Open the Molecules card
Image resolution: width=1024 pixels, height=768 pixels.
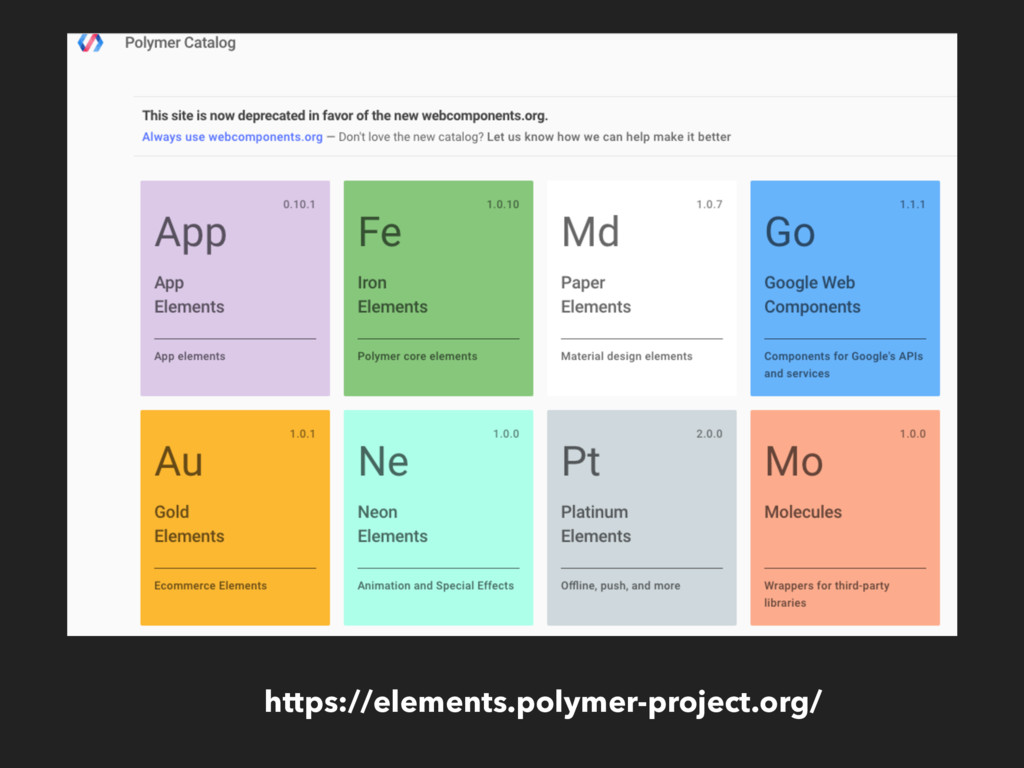point(845,517)
